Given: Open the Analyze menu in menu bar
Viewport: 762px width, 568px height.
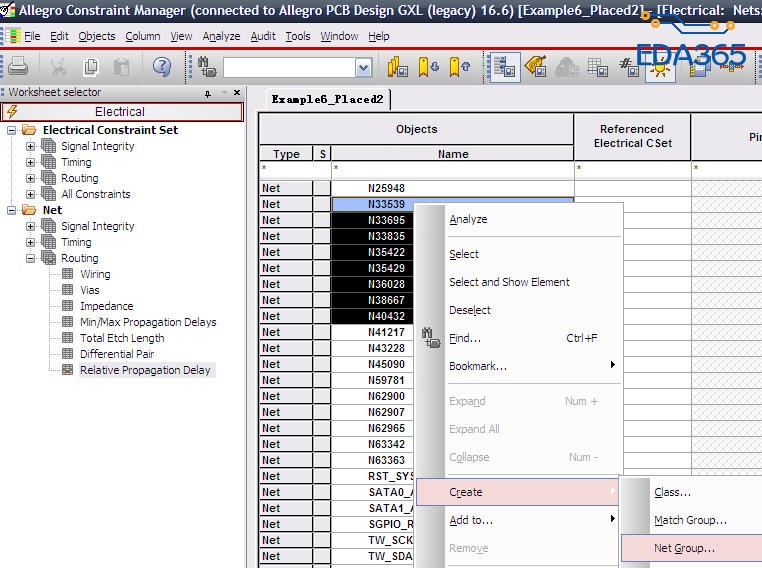Looking at the screenshot, I should pyautogui.click(x=221, y=36).
